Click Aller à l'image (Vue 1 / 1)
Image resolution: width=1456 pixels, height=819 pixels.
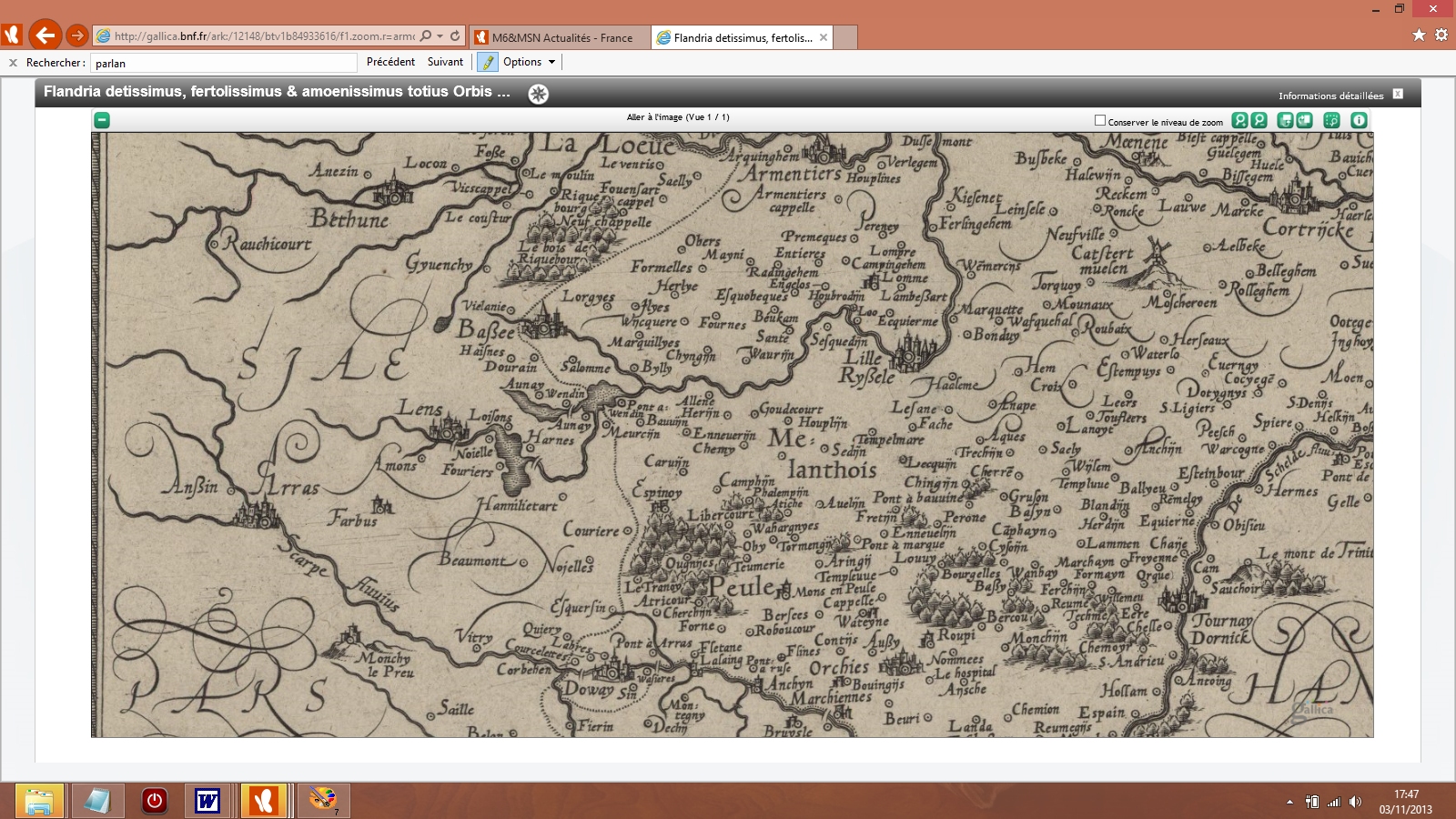coord(678,117)
